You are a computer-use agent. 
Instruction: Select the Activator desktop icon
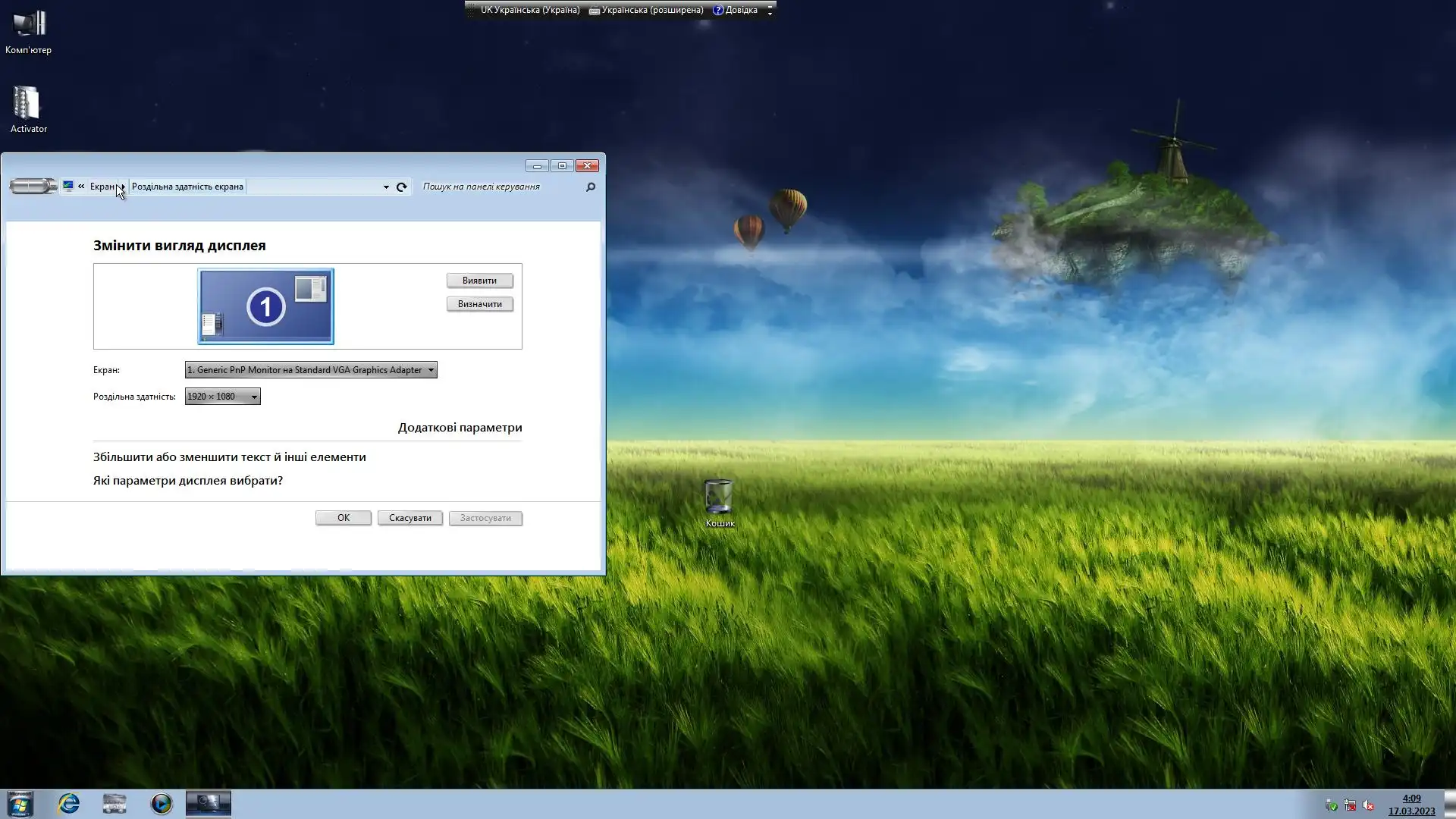[x=28, y=110]
